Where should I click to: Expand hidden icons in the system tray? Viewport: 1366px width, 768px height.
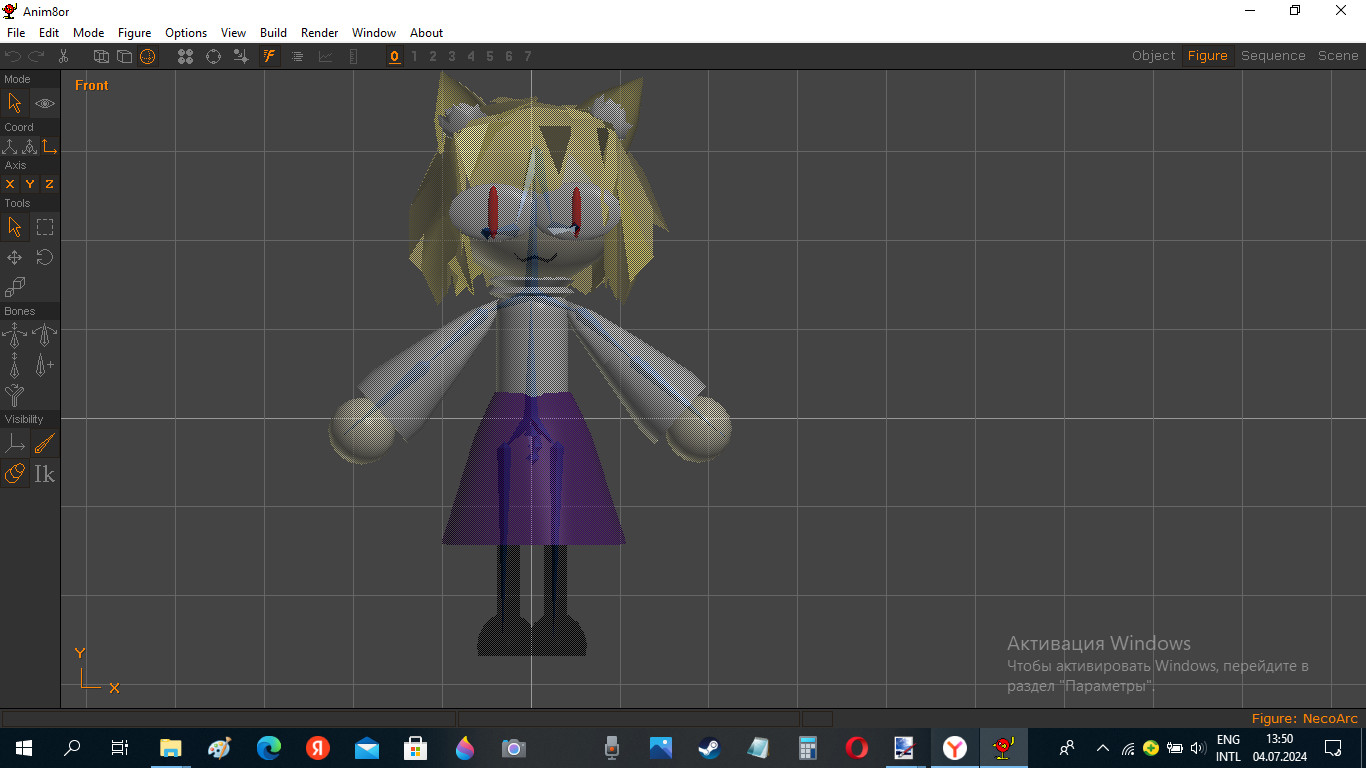pos(1101,747)
